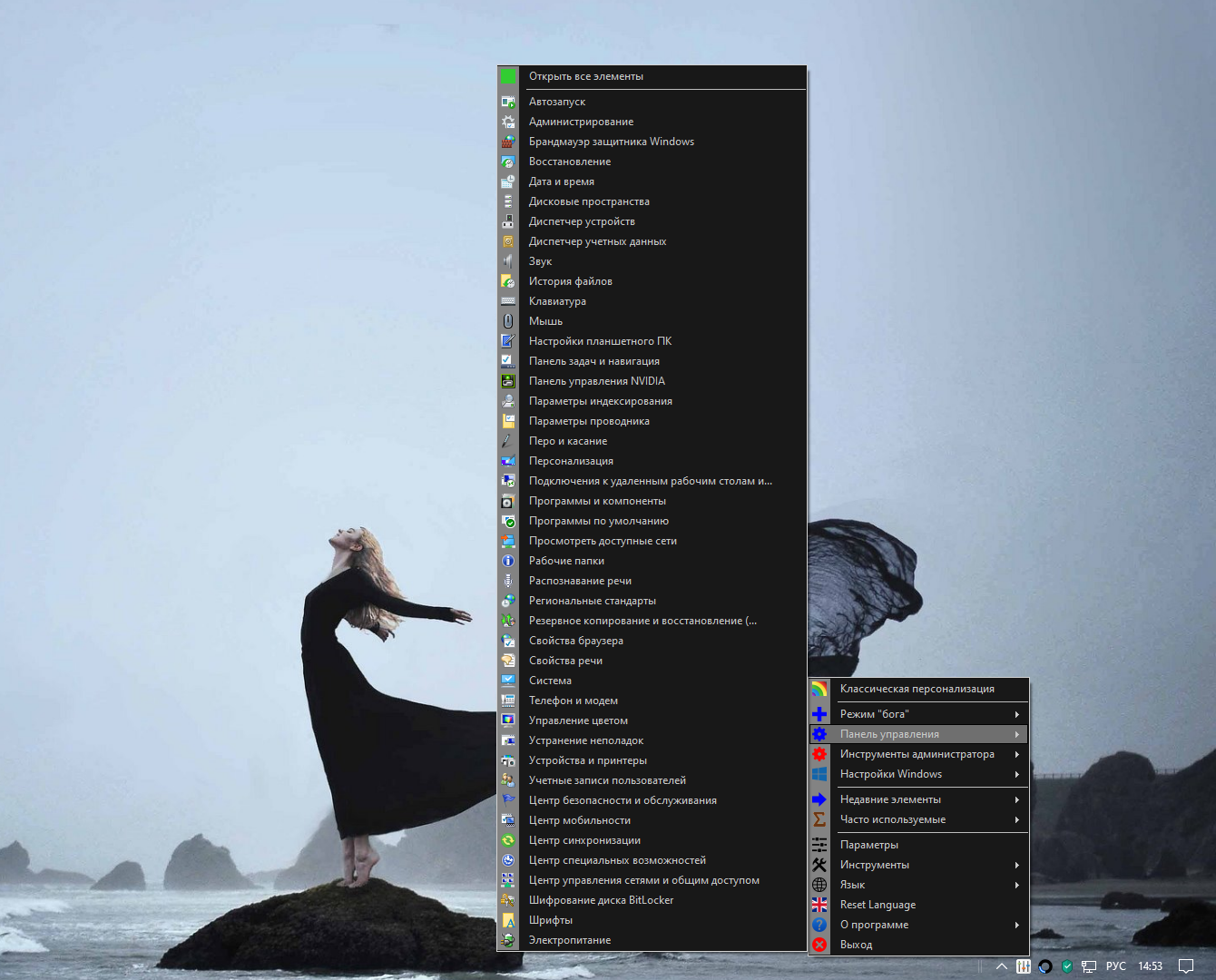Image resolution: width=1216 pixels, height=980 pixels.
Task: Click the sigma icon for Часто используемые
Action: tap(819, 819)
